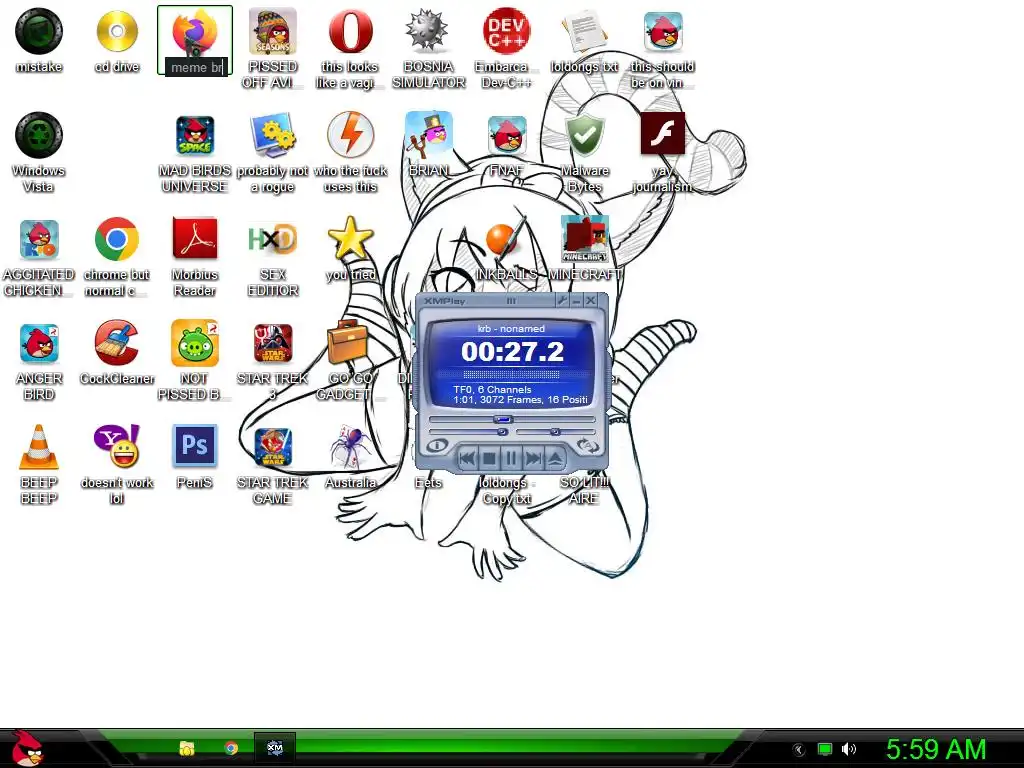Viewport: 1024px width, 768px height.
Task: Select the green pig 'NOT PISSED B...' icon
Action: click(x=195, y=343)
